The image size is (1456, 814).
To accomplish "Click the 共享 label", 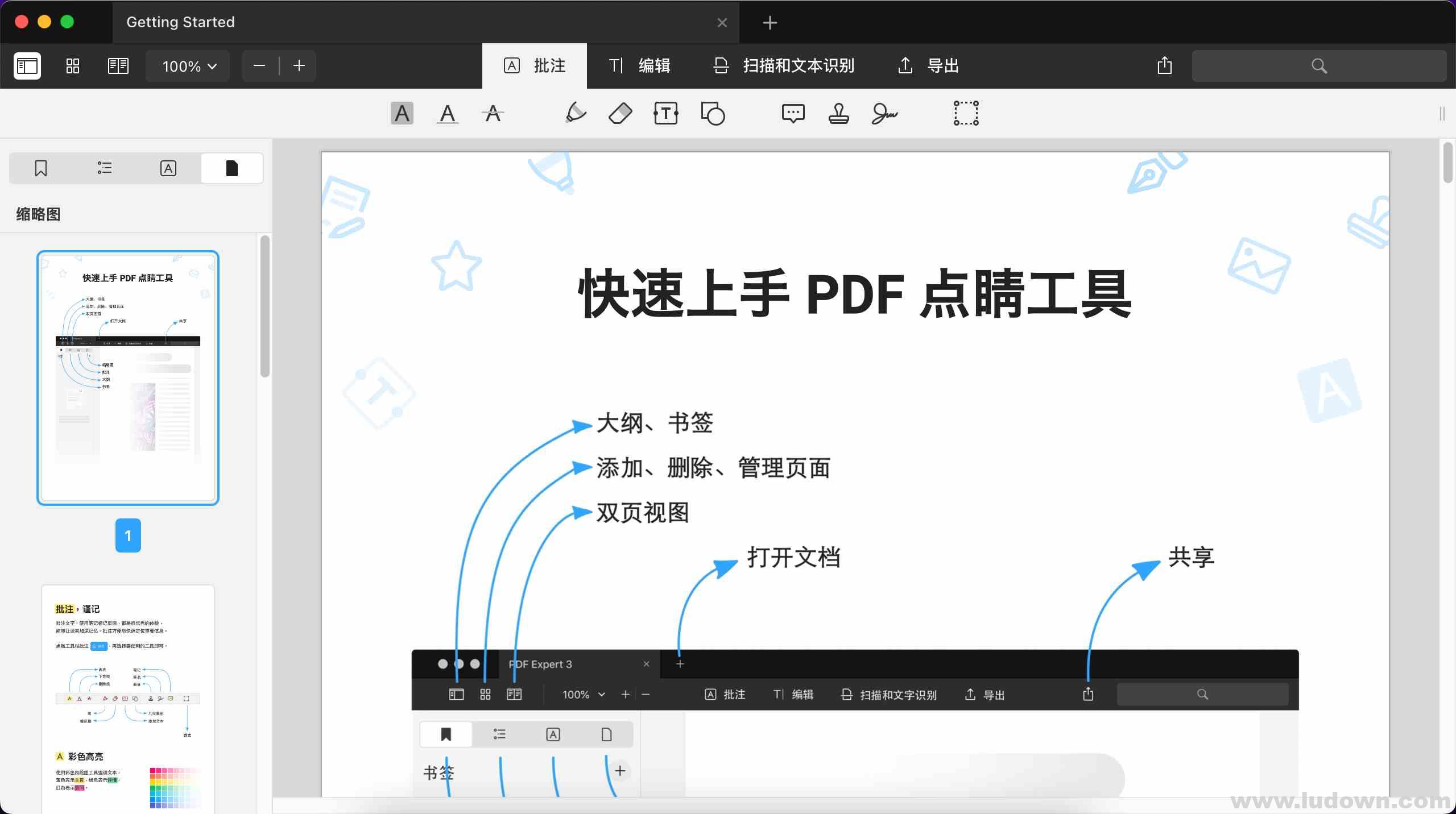I will click(1192, 557).
